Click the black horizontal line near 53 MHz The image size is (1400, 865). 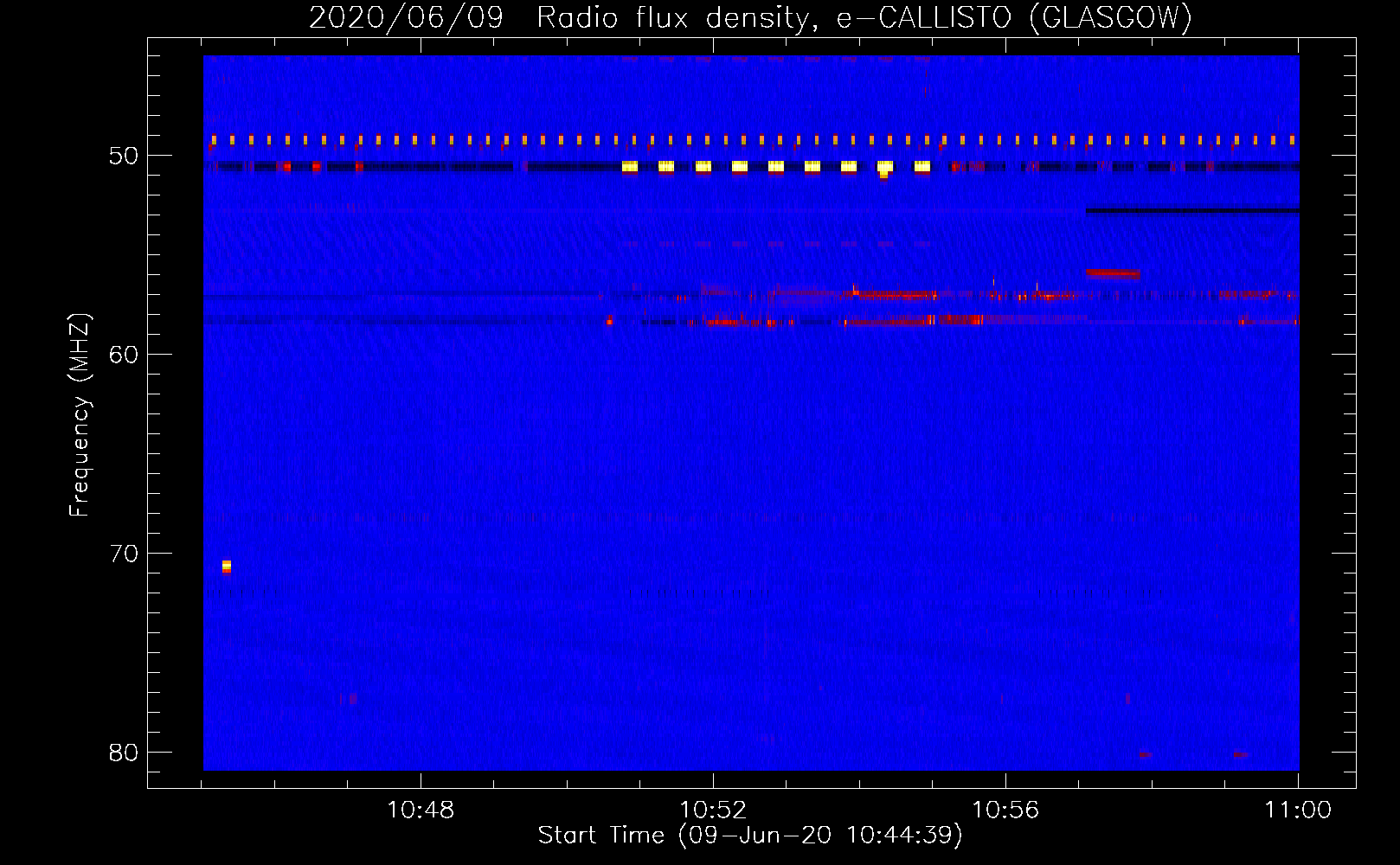point(1192,210)
